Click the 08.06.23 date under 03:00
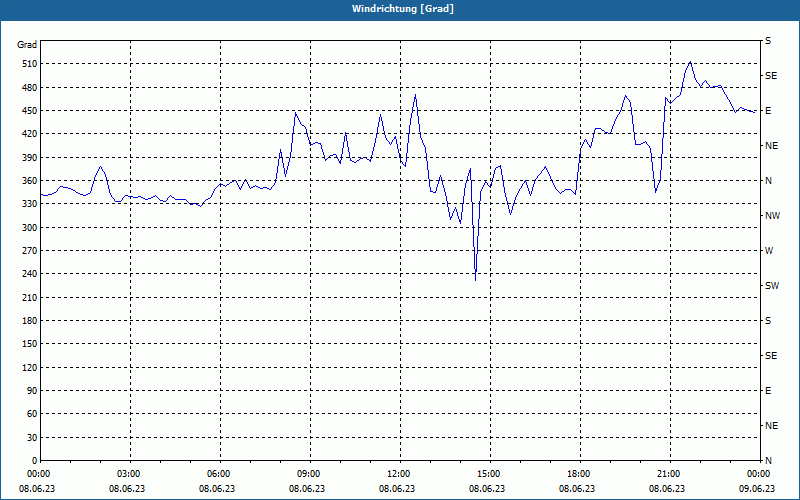Viewport: 800px width, 500px height. point(127,489)
